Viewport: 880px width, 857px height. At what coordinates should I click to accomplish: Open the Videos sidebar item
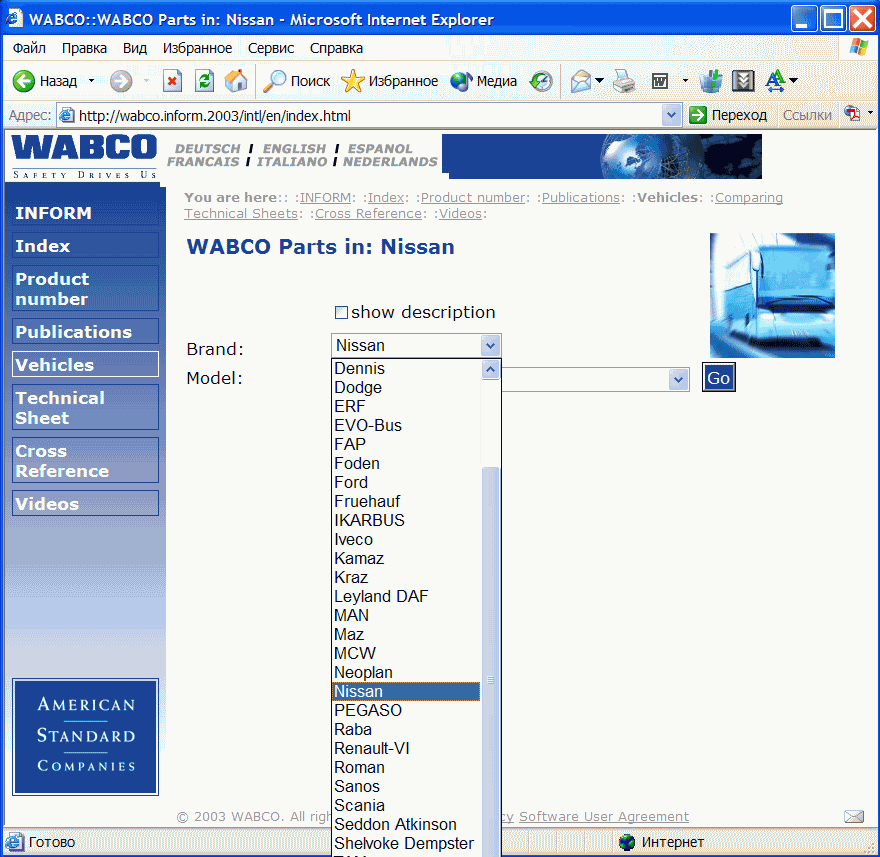pos(85,503)
